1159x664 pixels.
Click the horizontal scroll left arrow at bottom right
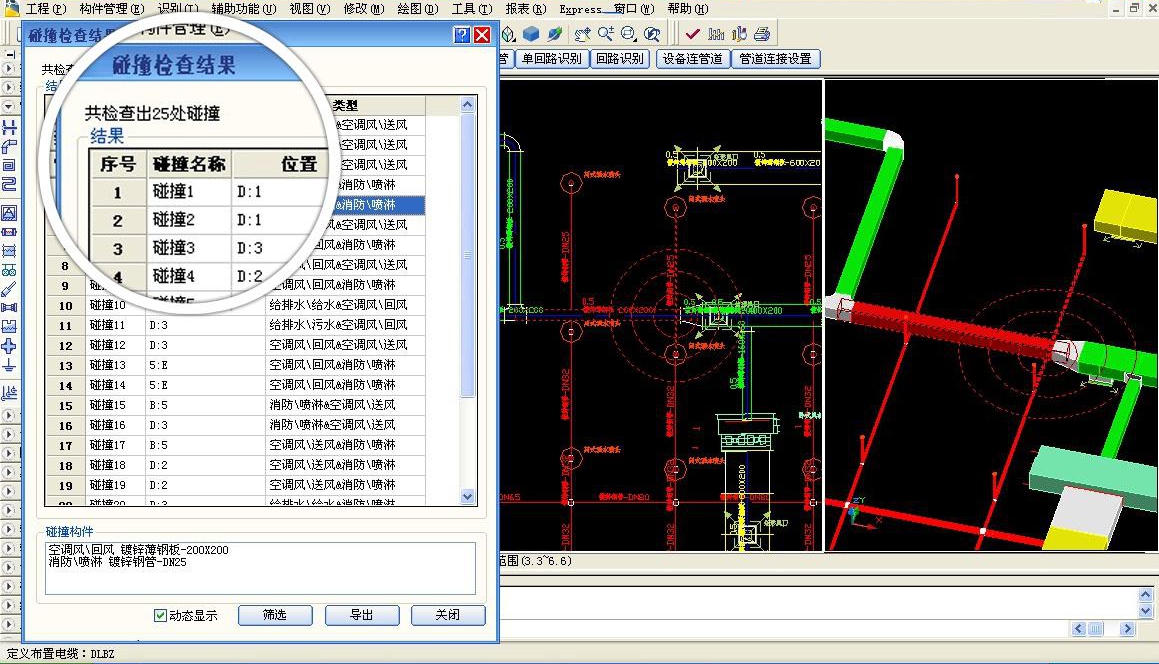coord(1078,629)
